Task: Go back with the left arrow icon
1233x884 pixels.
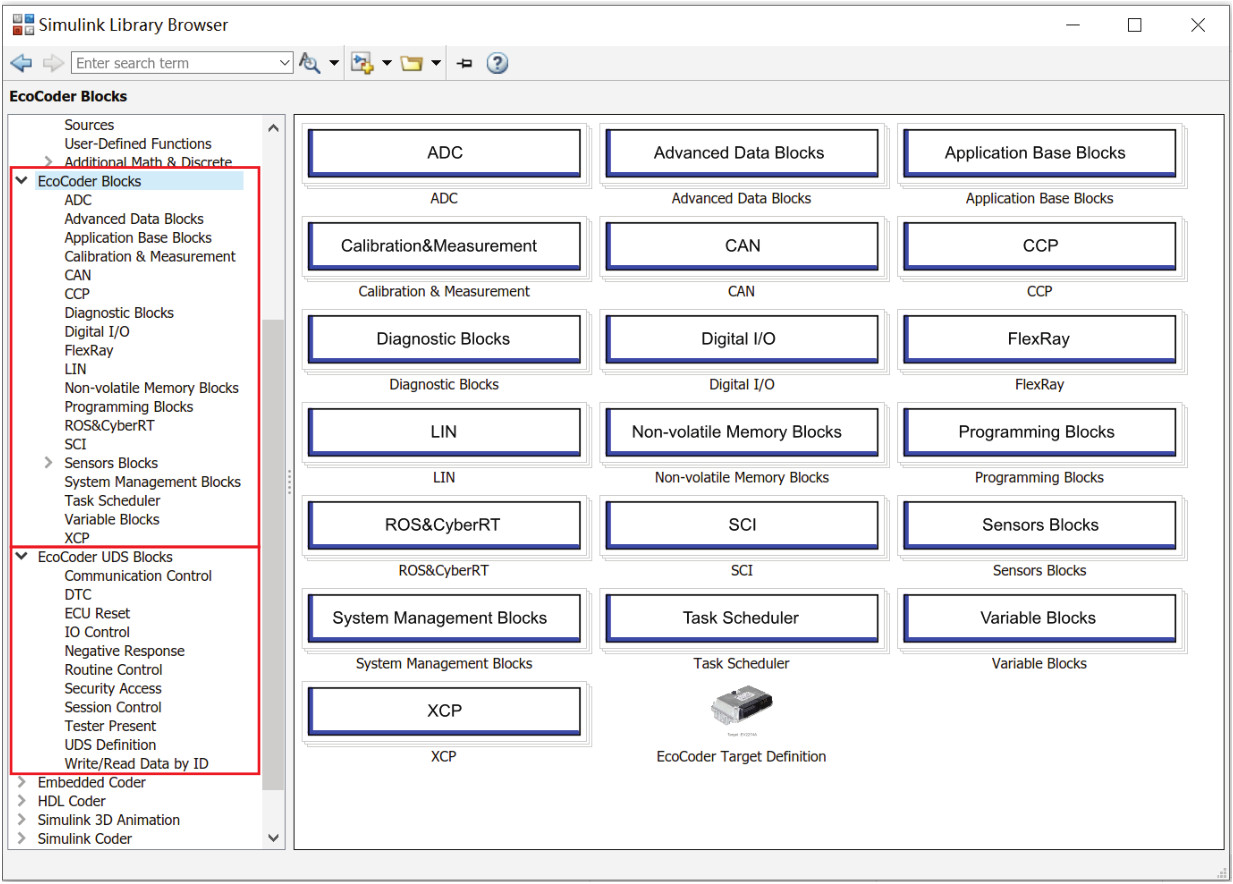Action: coord(21,63)
